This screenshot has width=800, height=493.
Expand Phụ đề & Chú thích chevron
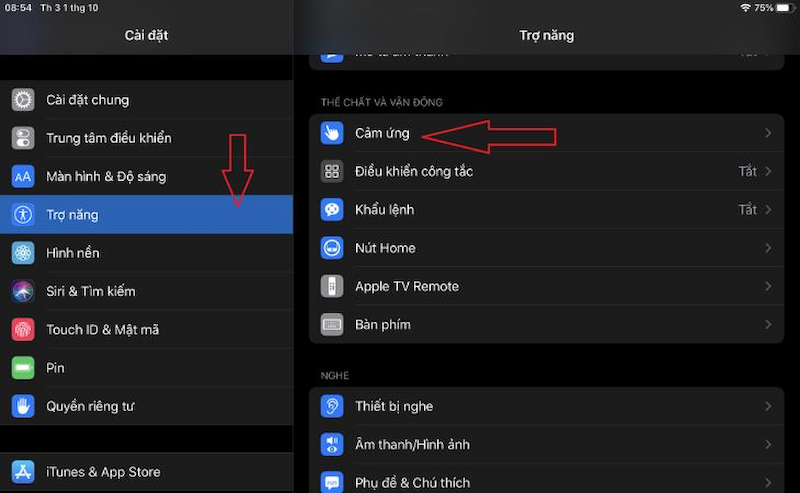click(768, 483)
